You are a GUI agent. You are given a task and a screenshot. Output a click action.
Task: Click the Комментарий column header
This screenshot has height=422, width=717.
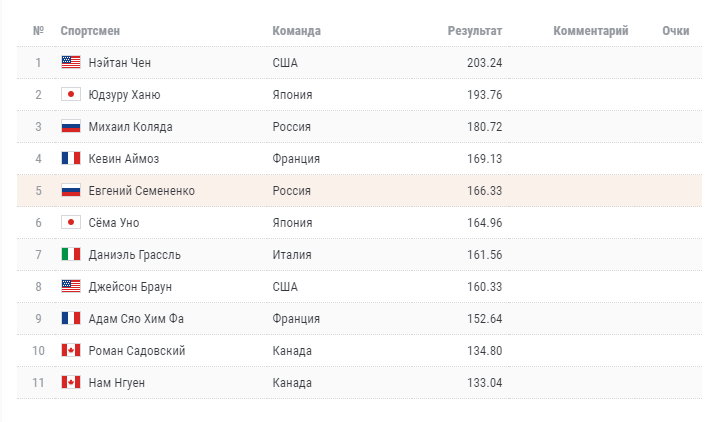tap(590, 31)
